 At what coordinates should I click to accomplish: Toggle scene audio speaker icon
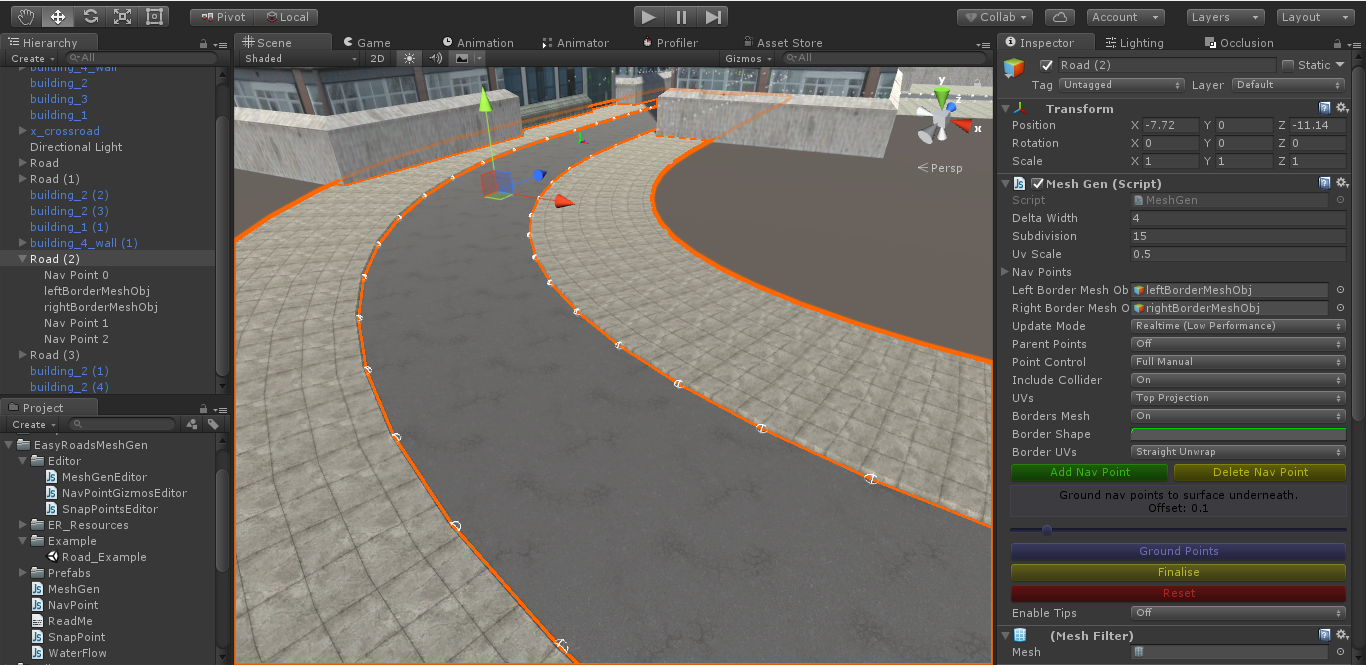pos(435,58)
